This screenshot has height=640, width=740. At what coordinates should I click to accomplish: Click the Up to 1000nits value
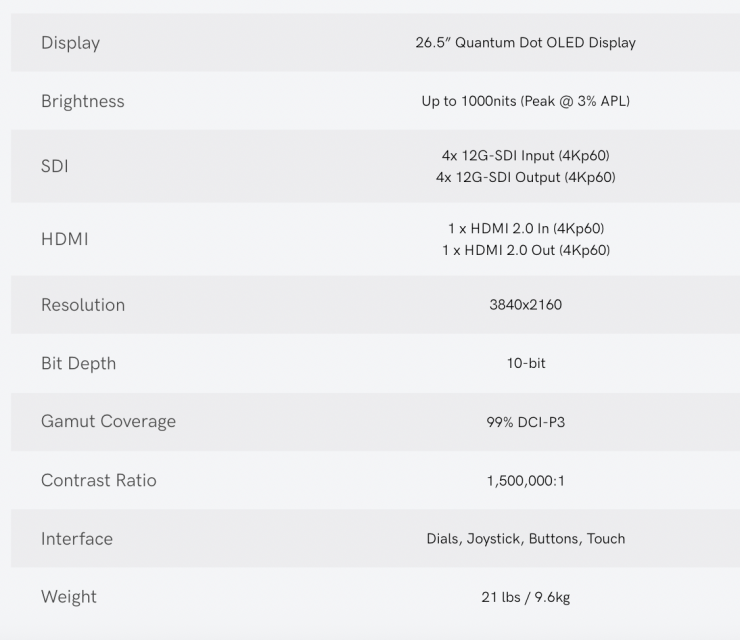525,101
